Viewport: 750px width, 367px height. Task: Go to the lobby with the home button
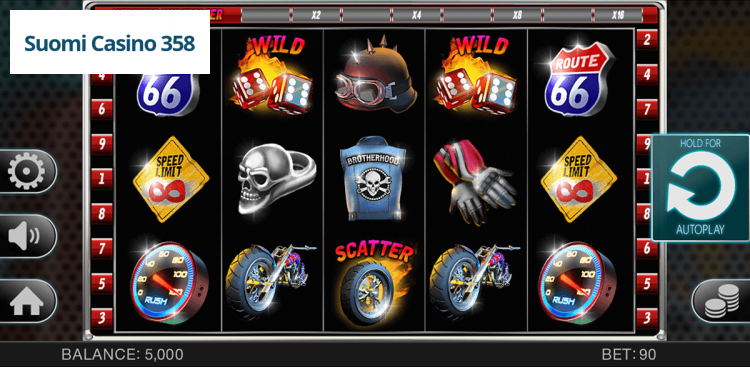(27, 301)
